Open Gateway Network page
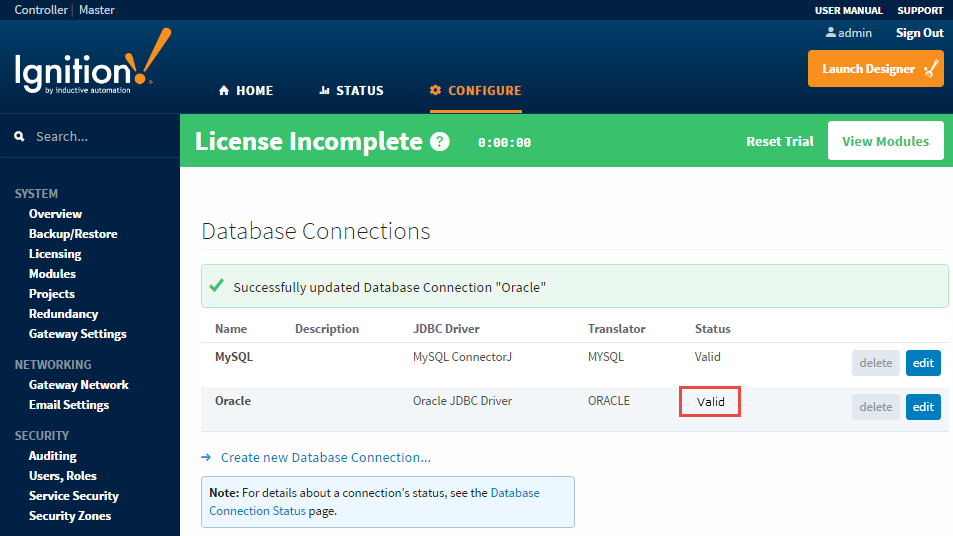The height and width of the screenshot is (536, 953). [79, 385]
